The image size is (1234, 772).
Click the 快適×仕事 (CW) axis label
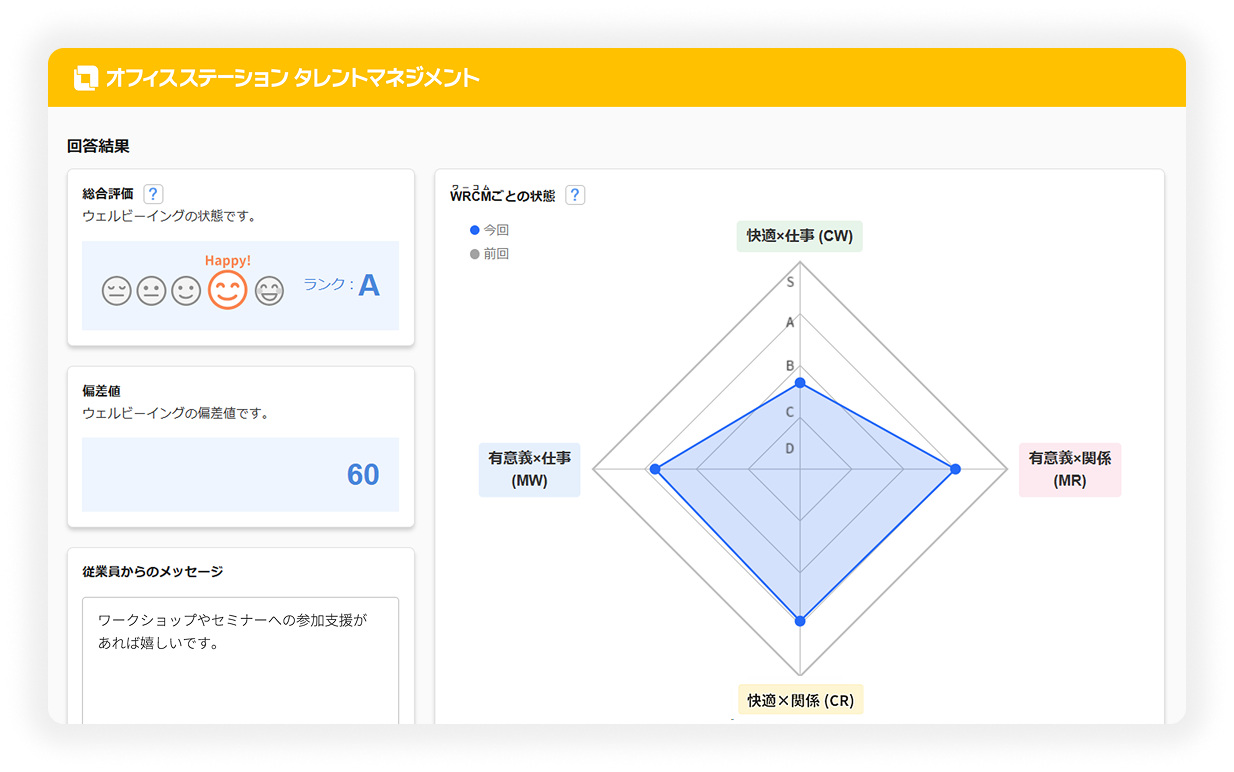click(800, 236)
